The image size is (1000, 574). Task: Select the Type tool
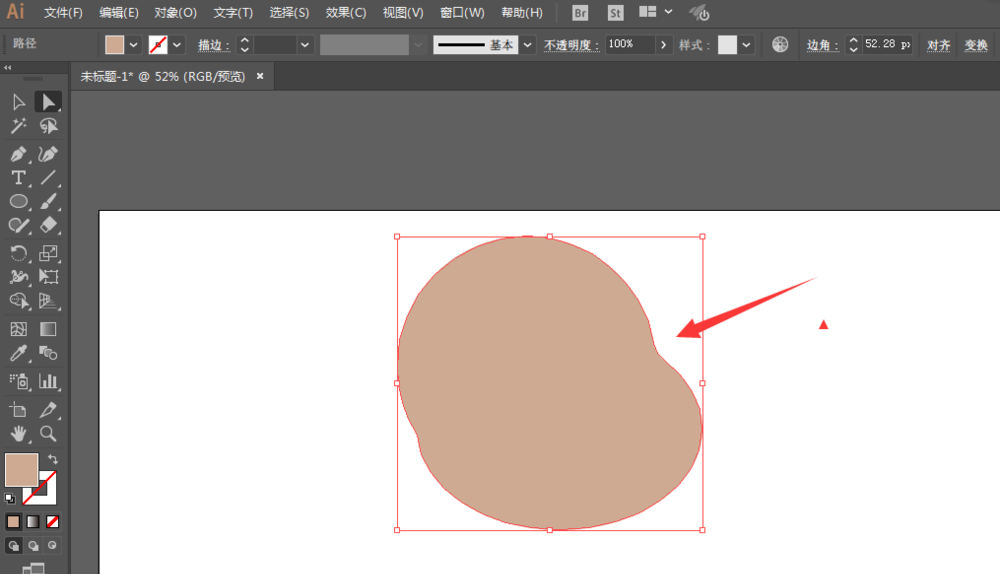[18, 178]
